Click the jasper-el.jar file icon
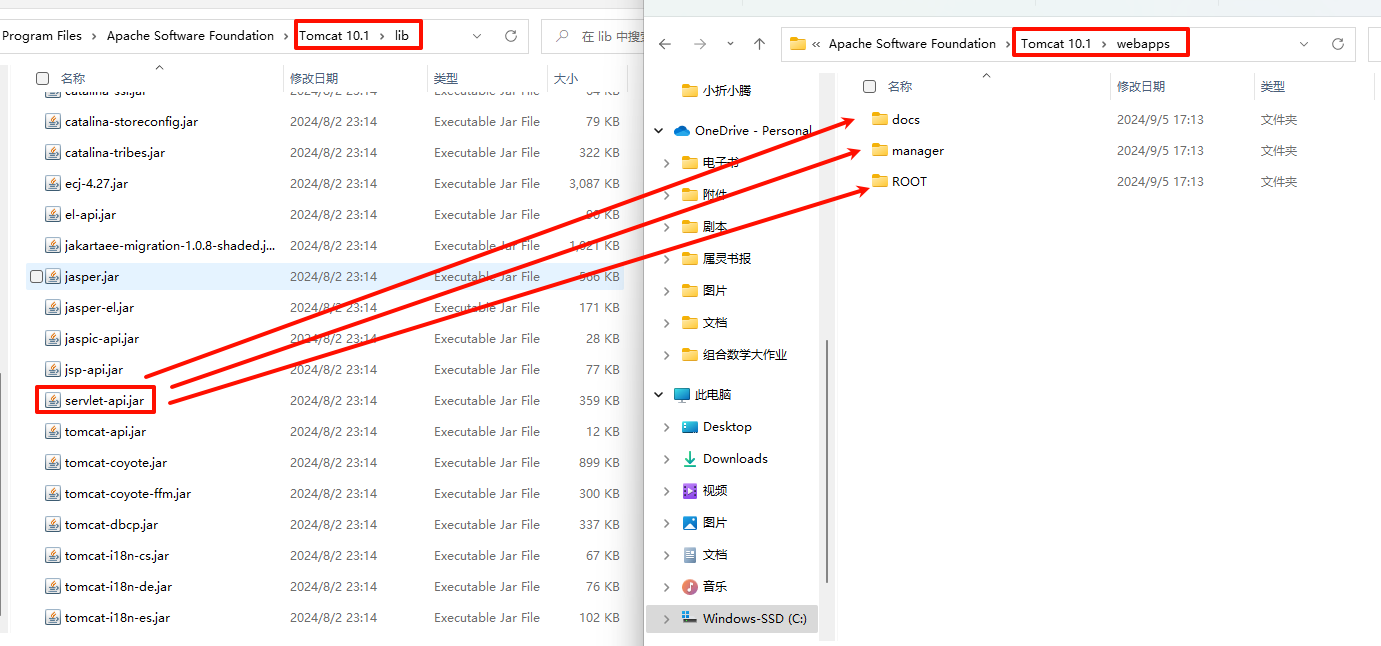Image resolution: width=1381 pixels, height=646 pixels. [53, 308]
